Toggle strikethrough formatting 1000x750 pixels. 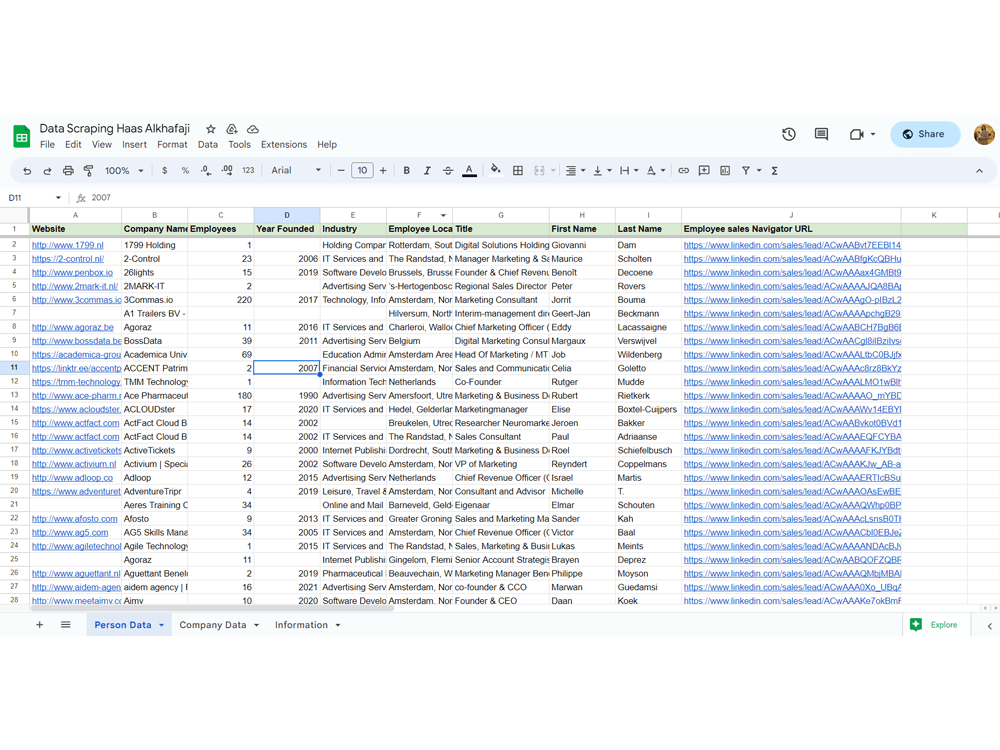[x=448, y=171]
